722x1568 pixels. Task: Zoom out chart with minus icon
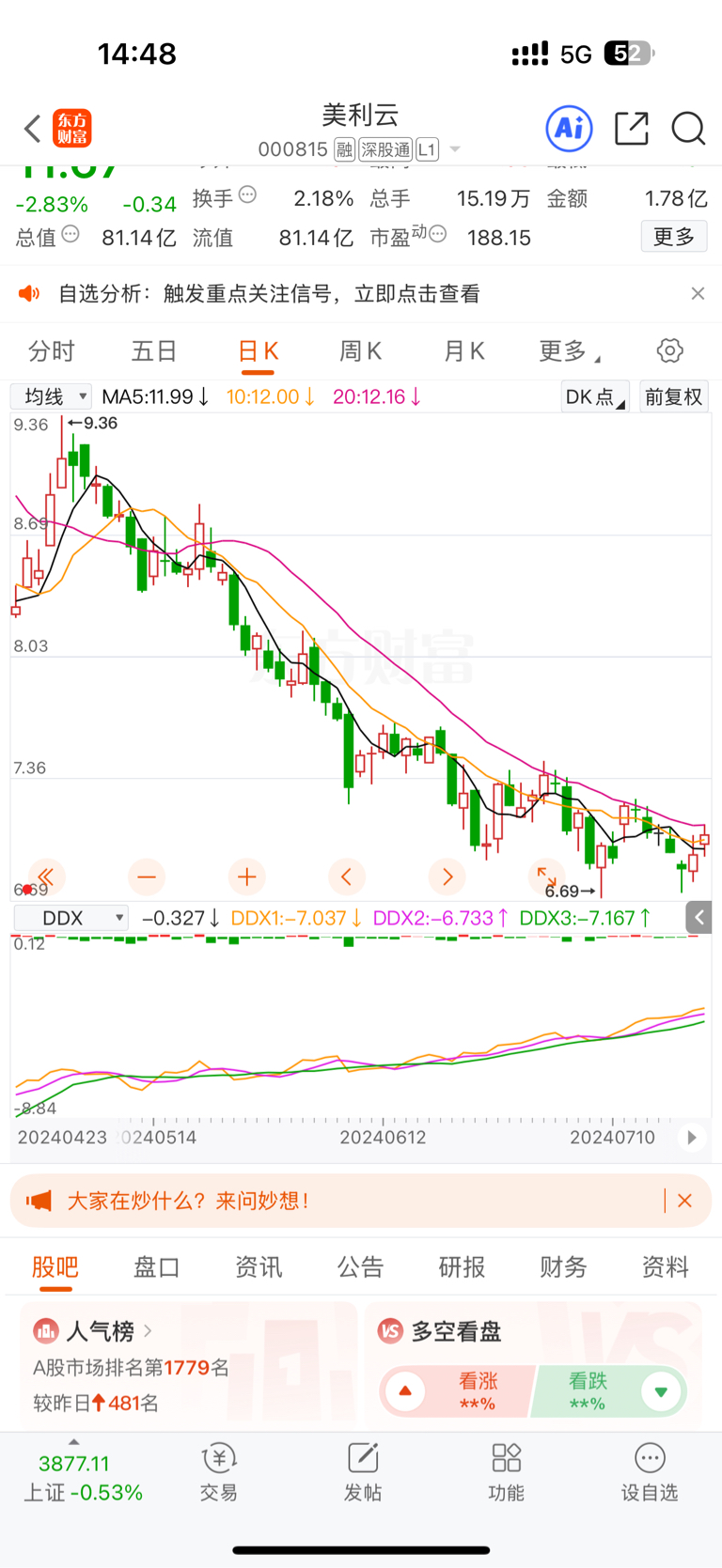pyautogui.click(x=147, y=877)
